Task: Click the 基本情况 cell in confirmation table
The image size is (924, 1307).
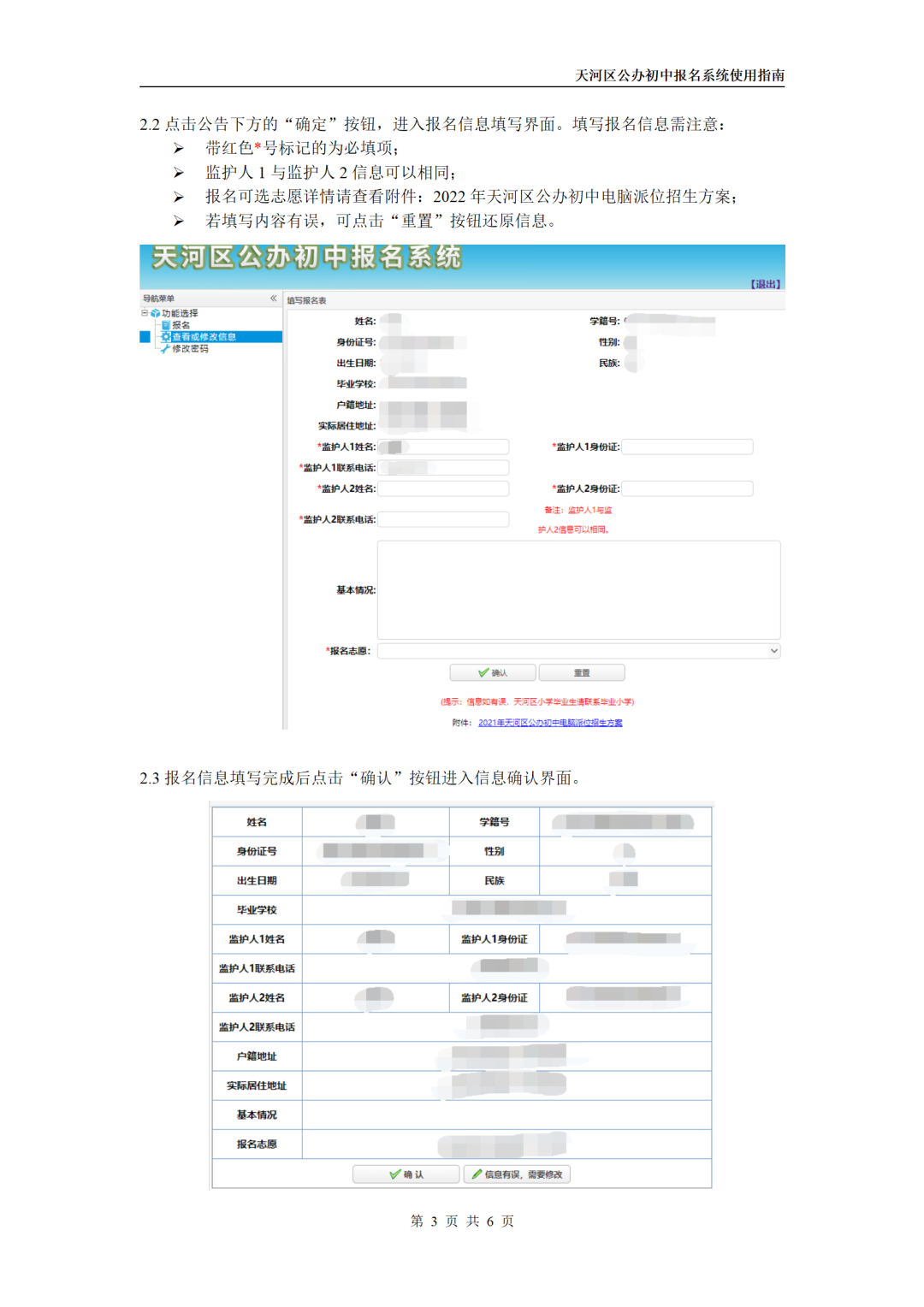Action: pyautogui.click(x=257, y=1115)
